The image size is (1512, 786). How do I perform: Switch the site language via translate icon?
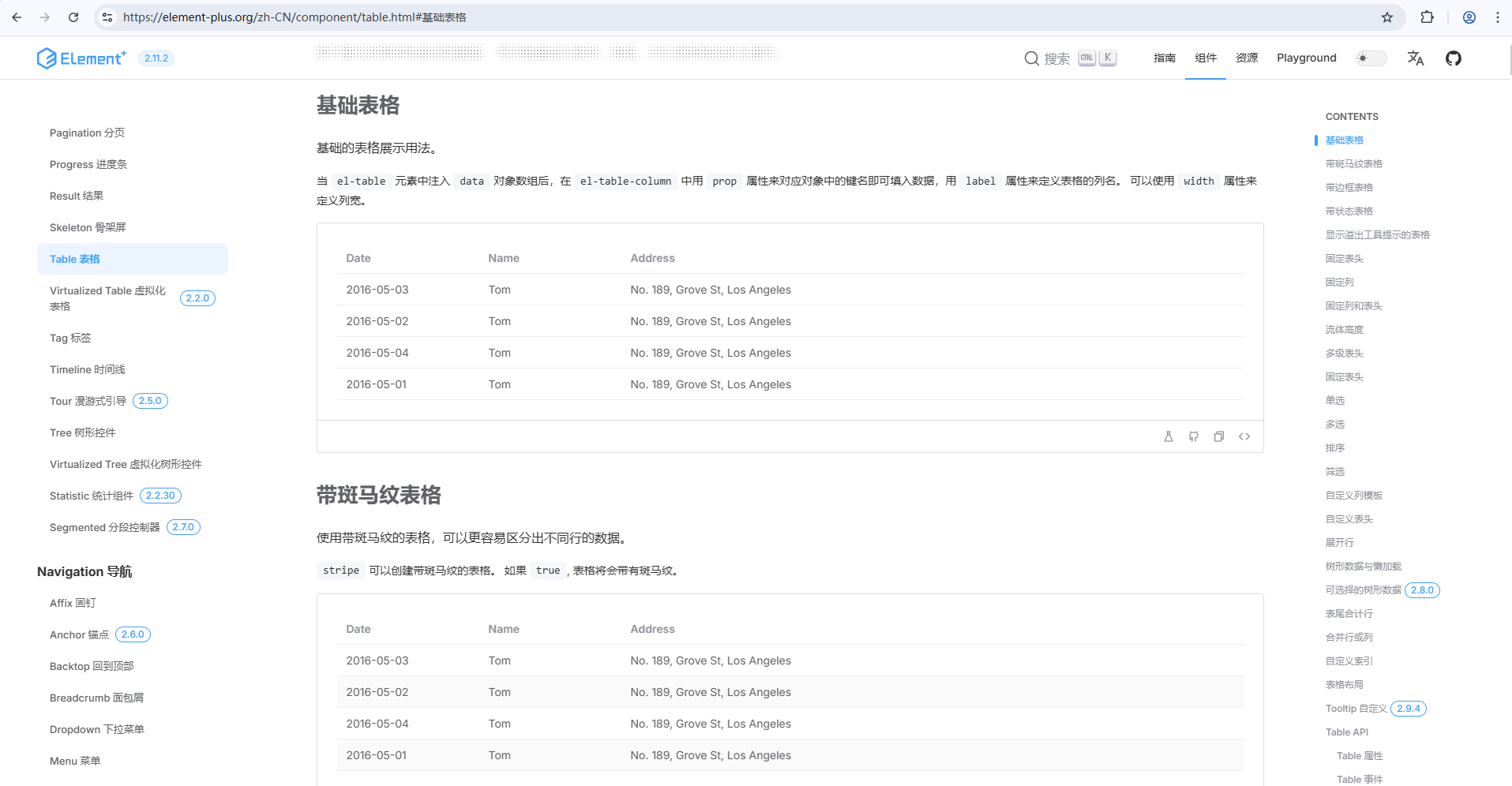pyautogui.click(x=1415, y=58)
